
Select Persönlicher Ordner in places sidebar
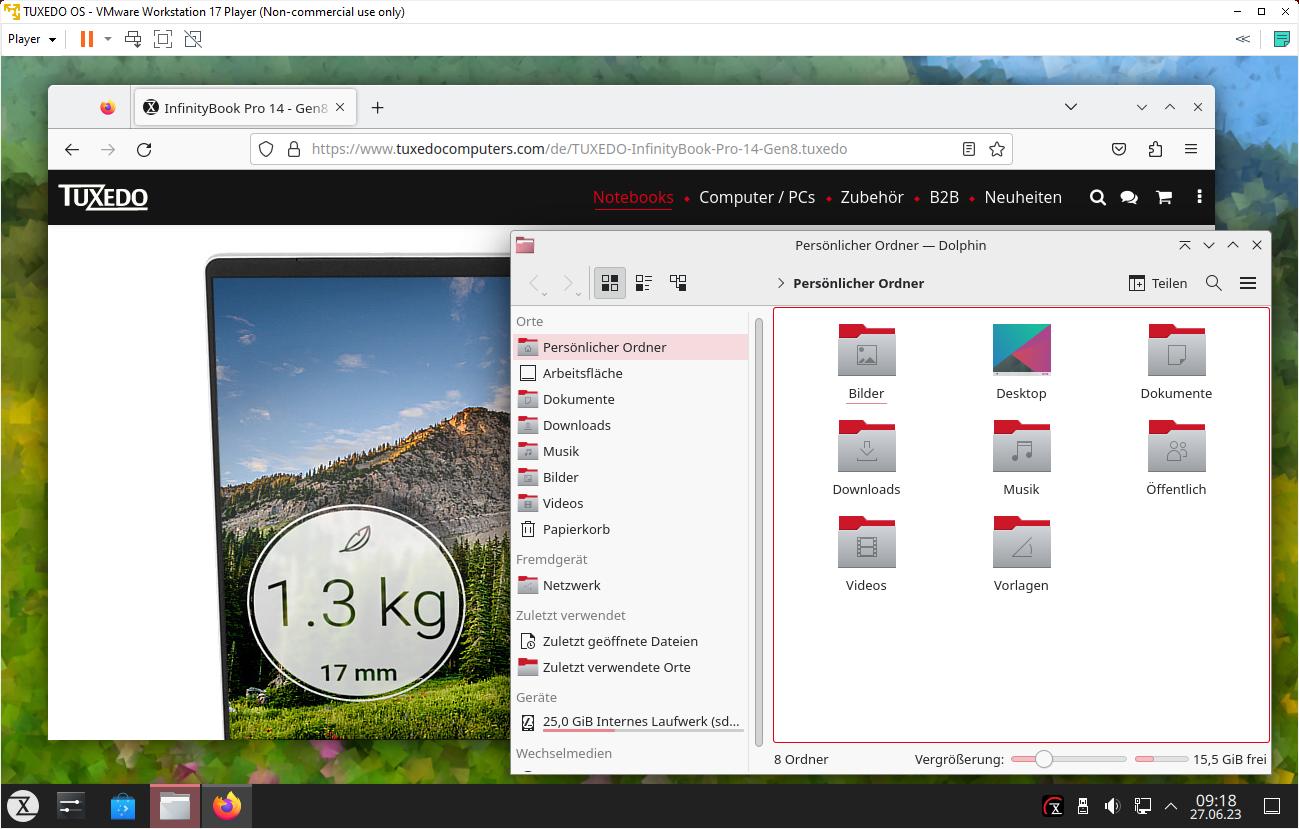(x=631, y=347)
